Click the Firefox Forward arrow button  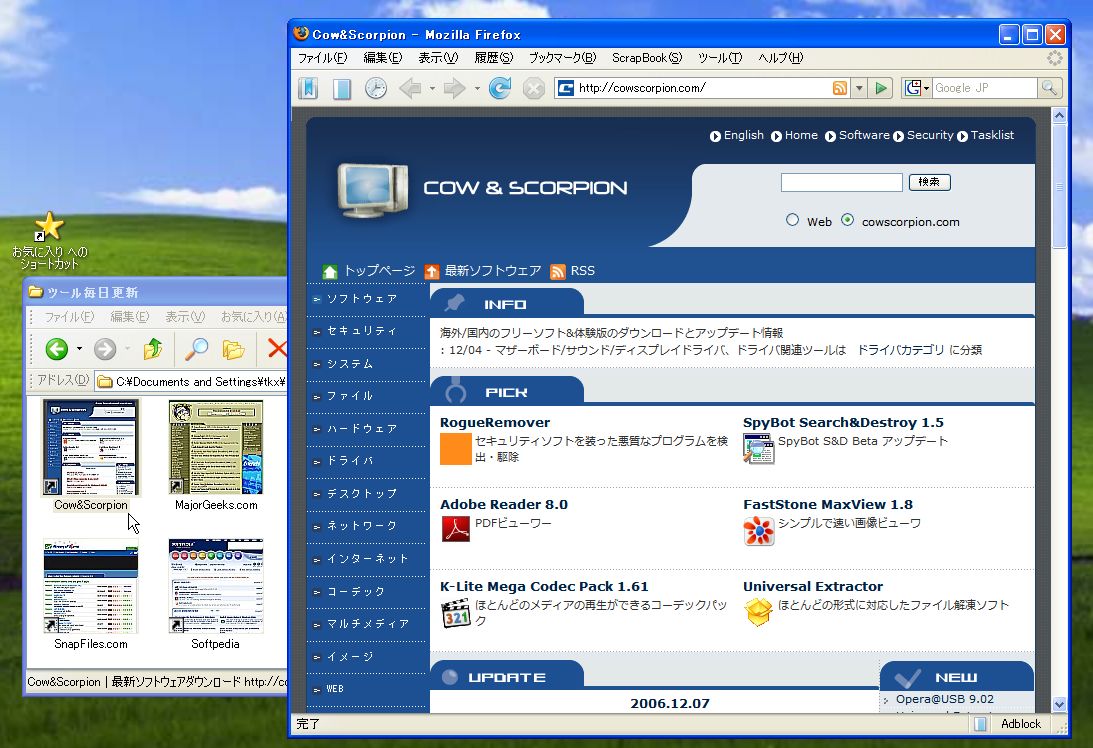[454, 88]
